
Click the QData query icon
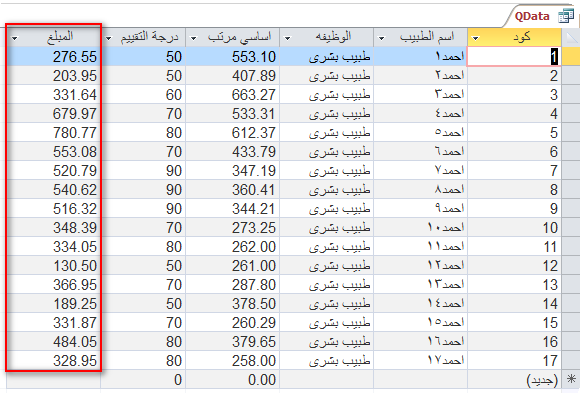pyautogui.click(x=566, y=17)
